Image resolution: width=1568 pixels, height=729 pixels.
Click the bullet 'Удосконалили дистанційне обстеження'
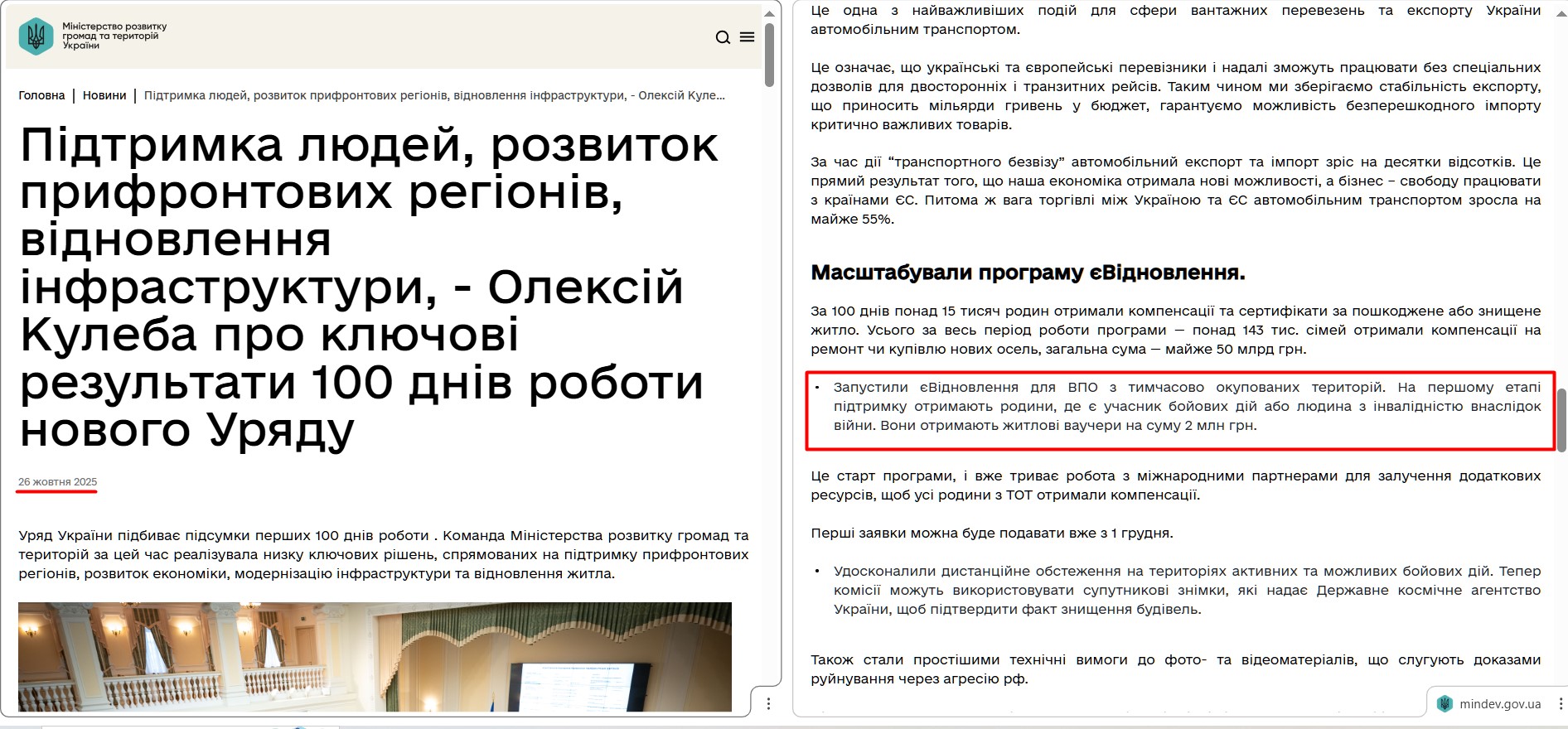tap(1187, 590)
